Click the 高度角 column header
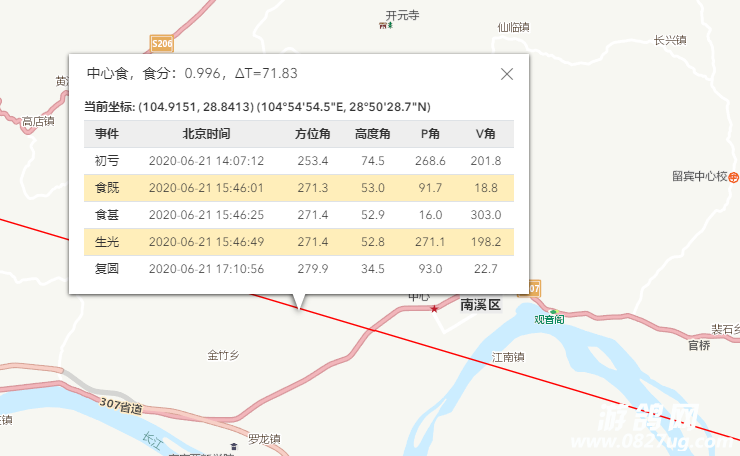The height and width of the screenshot is (456, 740). 372,134
